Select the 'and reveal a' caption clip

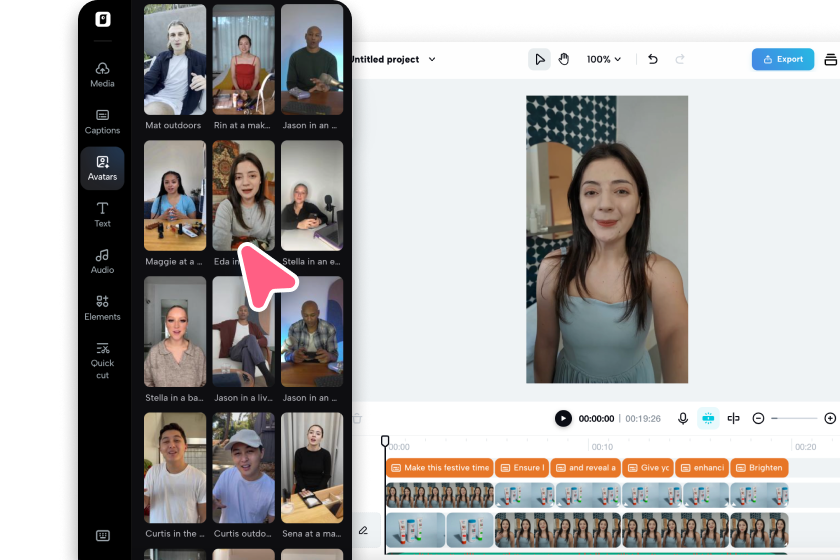tap(586, 468)
